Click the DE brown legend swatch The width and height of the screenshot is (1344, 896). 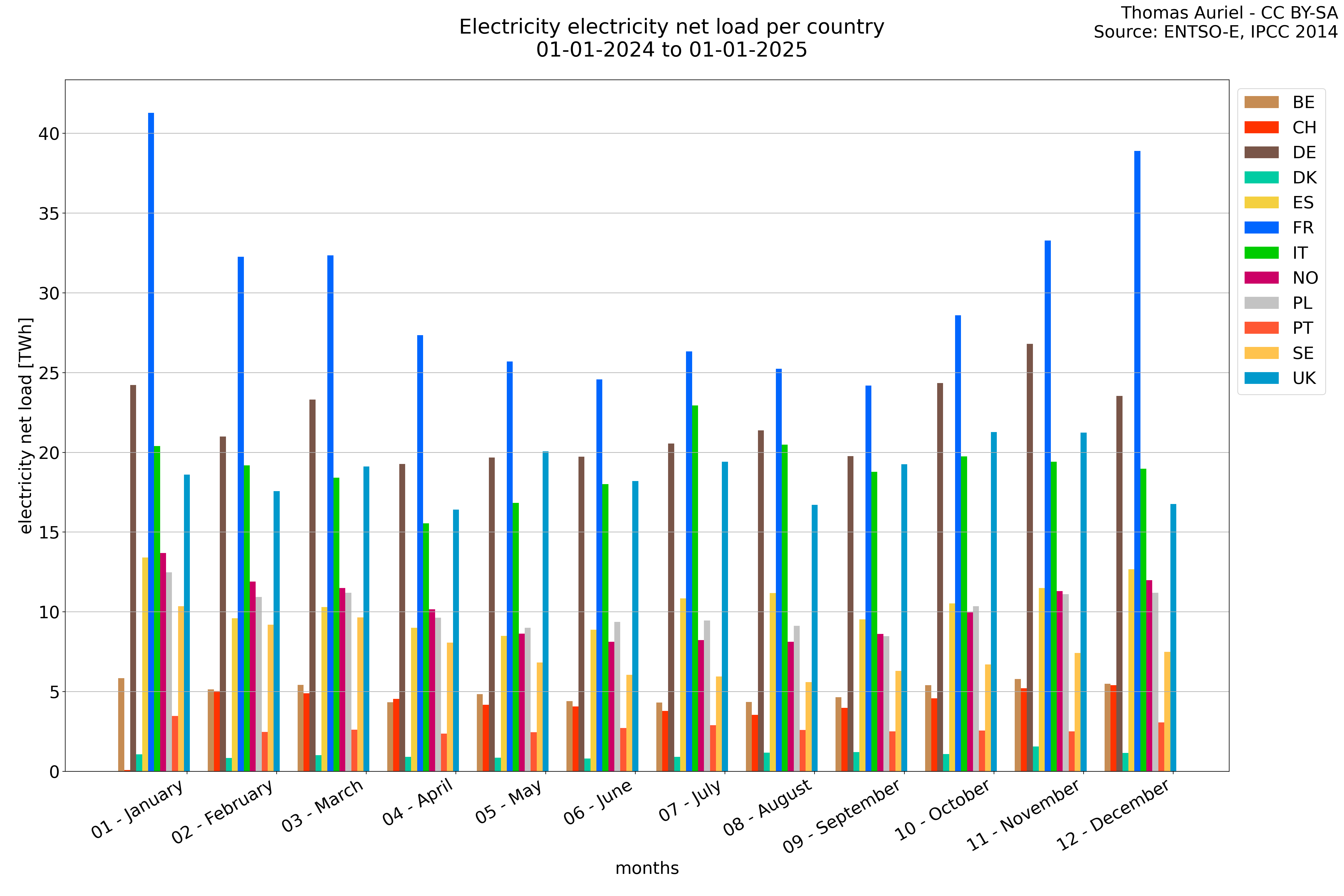[1261, 153]
